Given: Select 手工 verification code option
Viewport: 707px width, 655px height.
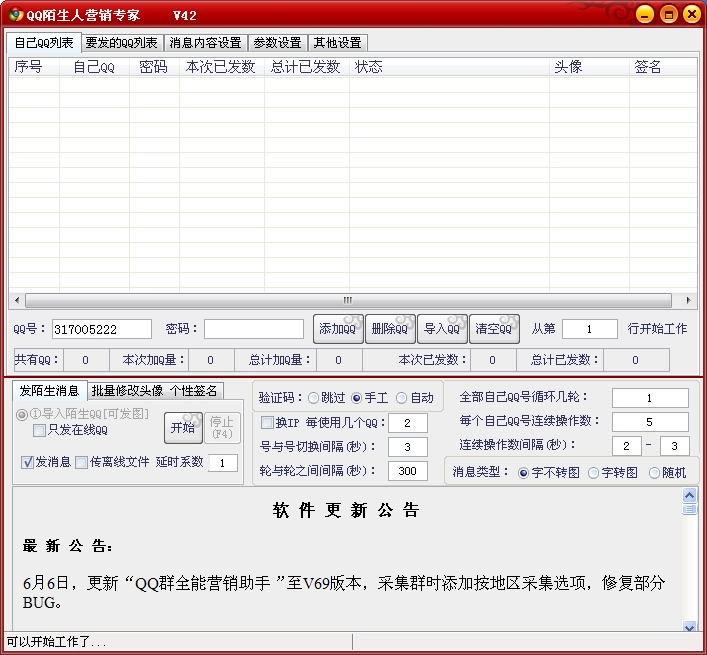Looking at the screenshot, I should 369,398.
